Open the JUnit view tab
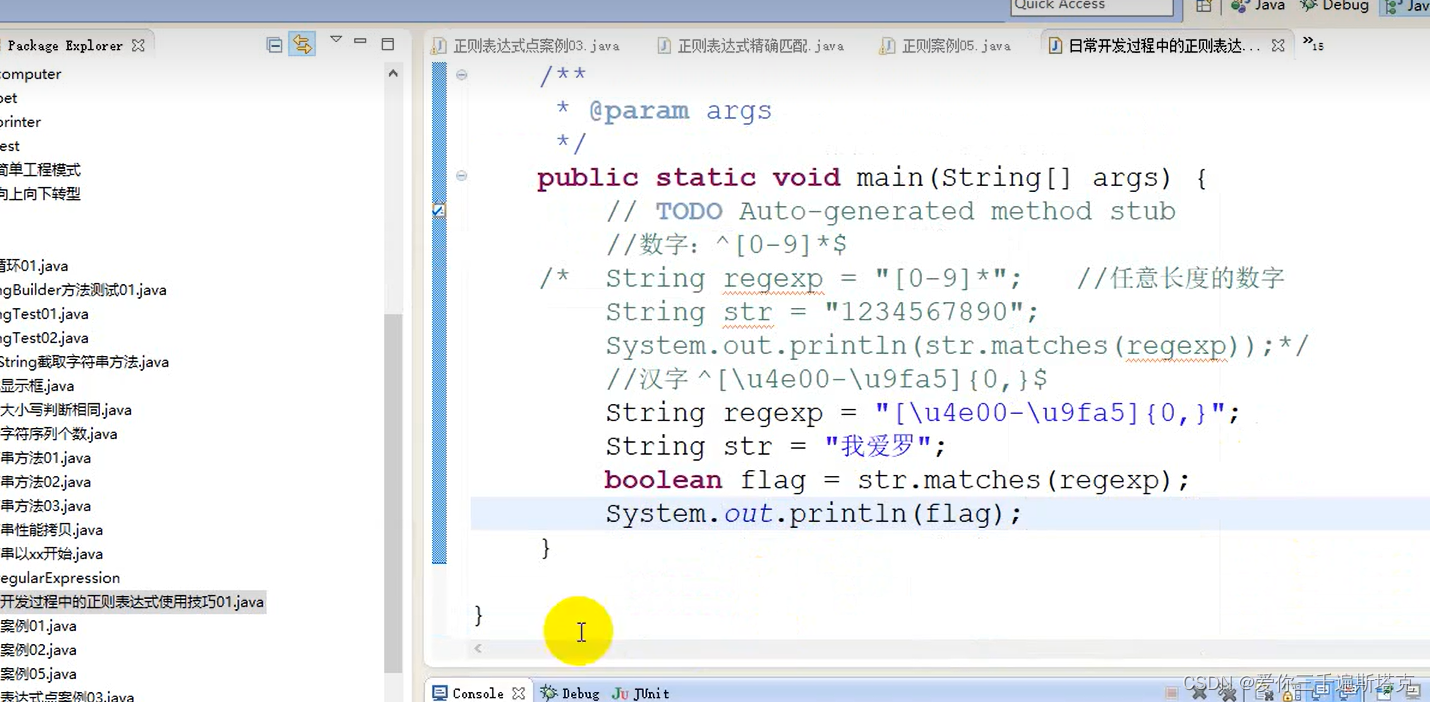Screen dimensions: 1430x702 coord(641,693)
